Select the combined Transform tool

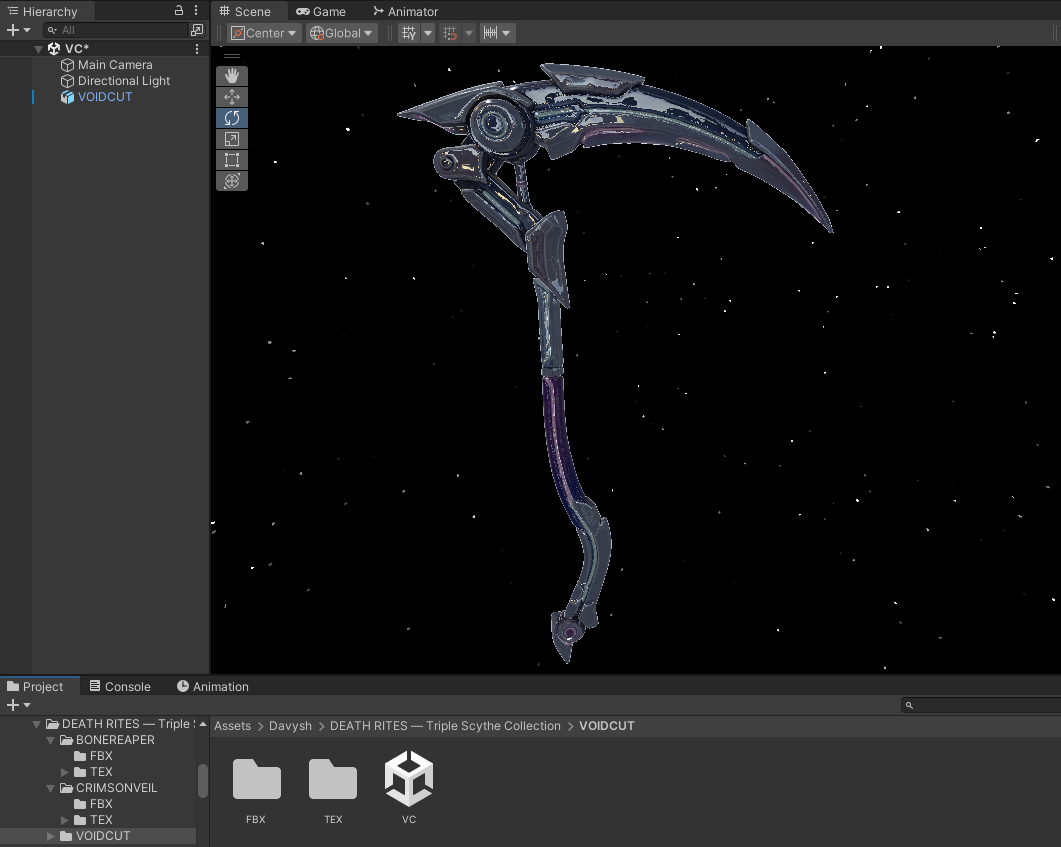click(x=231, y=181)
